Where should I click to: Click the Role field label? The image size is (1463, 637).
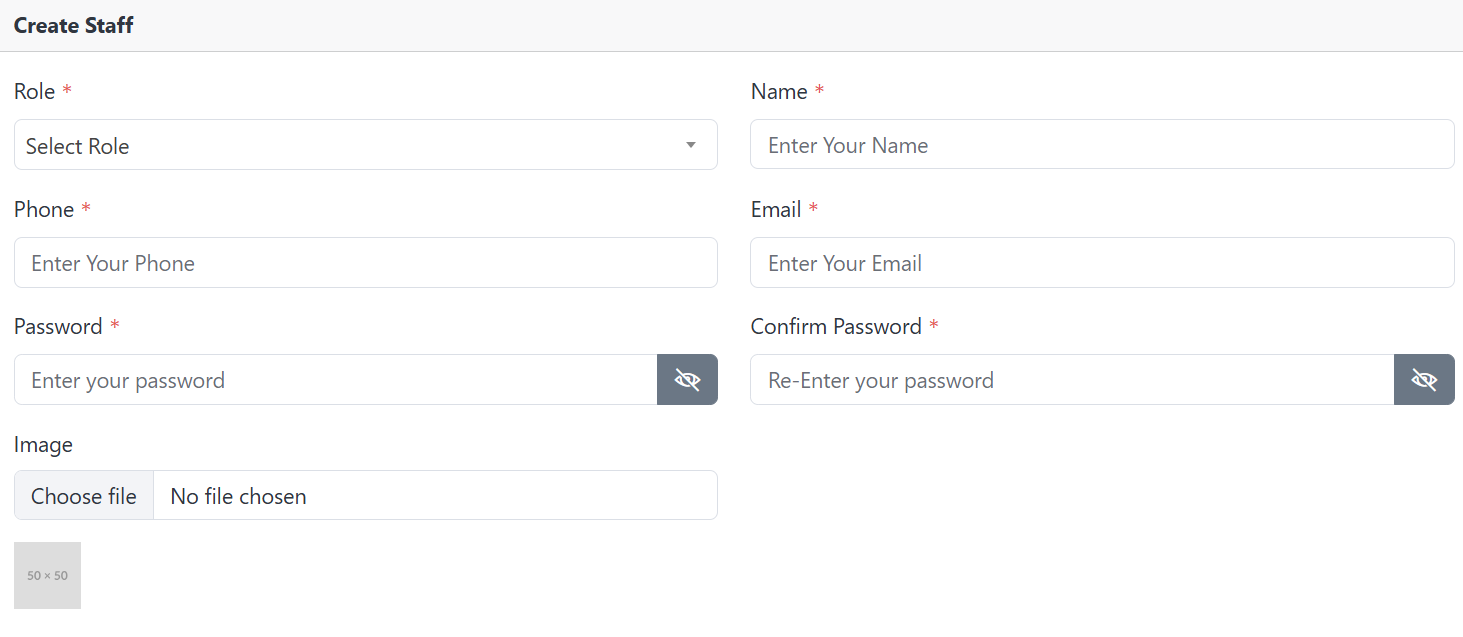point(35,92)
